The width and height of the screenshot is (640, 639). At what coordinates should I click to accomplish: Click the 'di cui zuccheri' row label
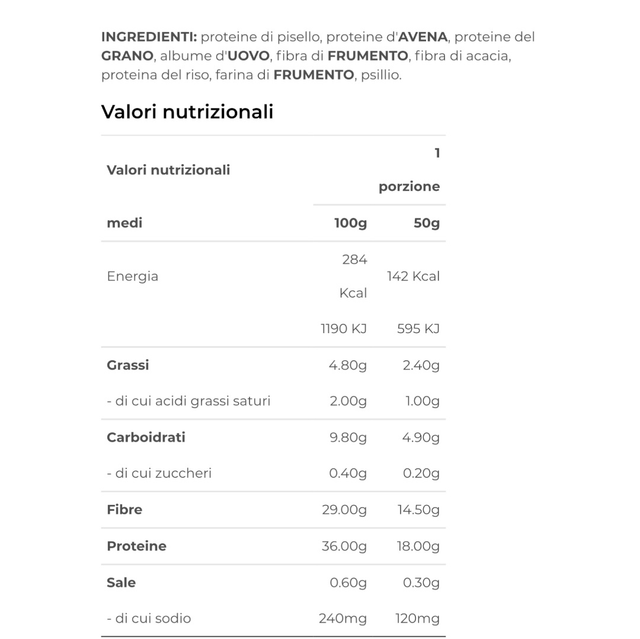pos(159,473)
